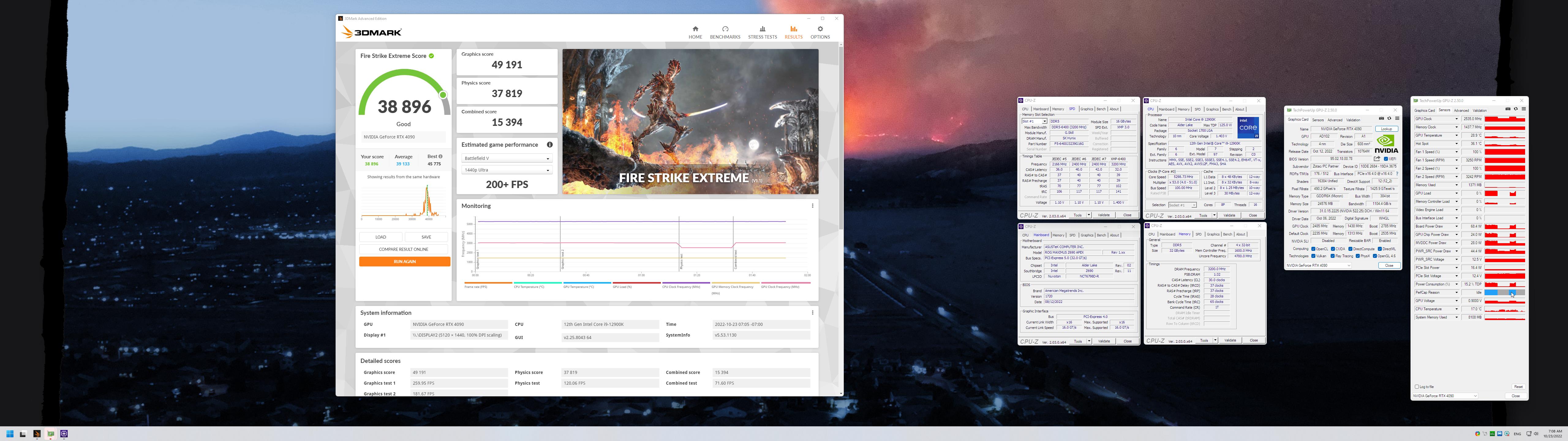The height and width of the screenshot is (441, 1568).
Task: Switch to About tab in CPU-Z Mainboard window
Action: [x=1114, y=235]
